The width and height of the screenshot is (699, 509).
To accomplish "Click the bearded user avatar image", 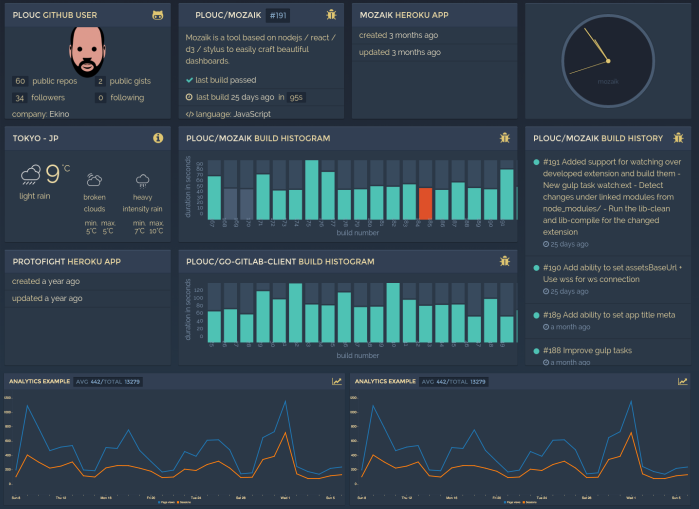I will coord(89,50).
